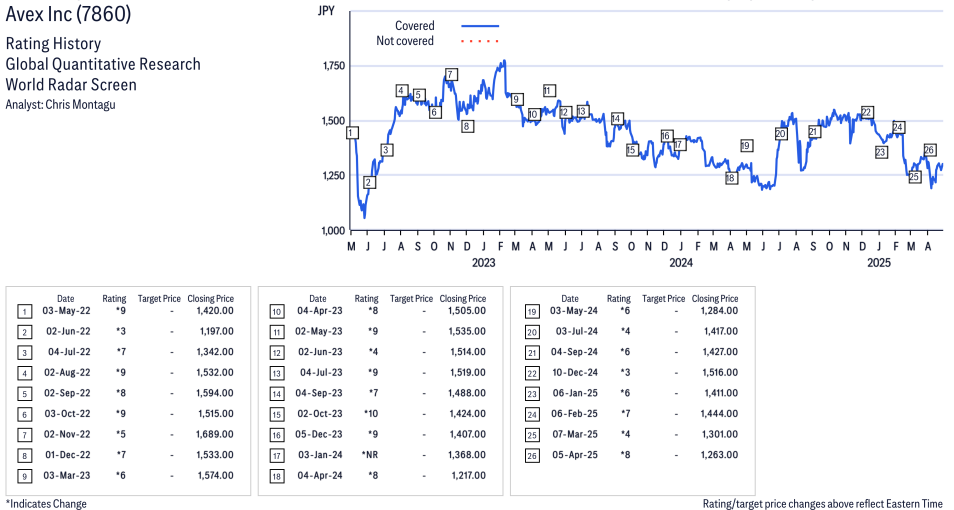Click closing price 1,574.00

[x=215, y=475]
